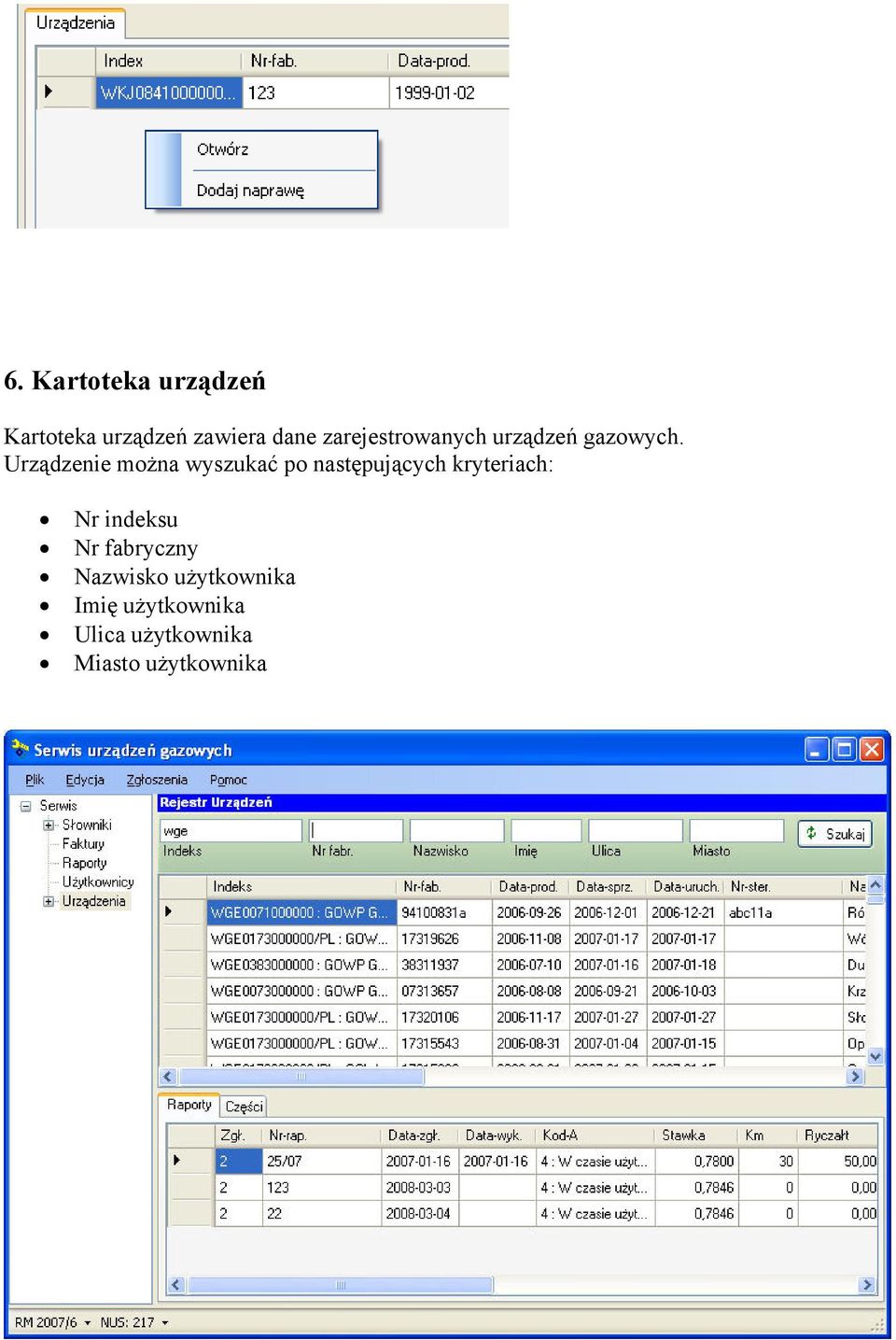Viewport: 896px width, 1340px height.
Task: Sort devices by Data-uruch. column header
Action: pos(685,887)
